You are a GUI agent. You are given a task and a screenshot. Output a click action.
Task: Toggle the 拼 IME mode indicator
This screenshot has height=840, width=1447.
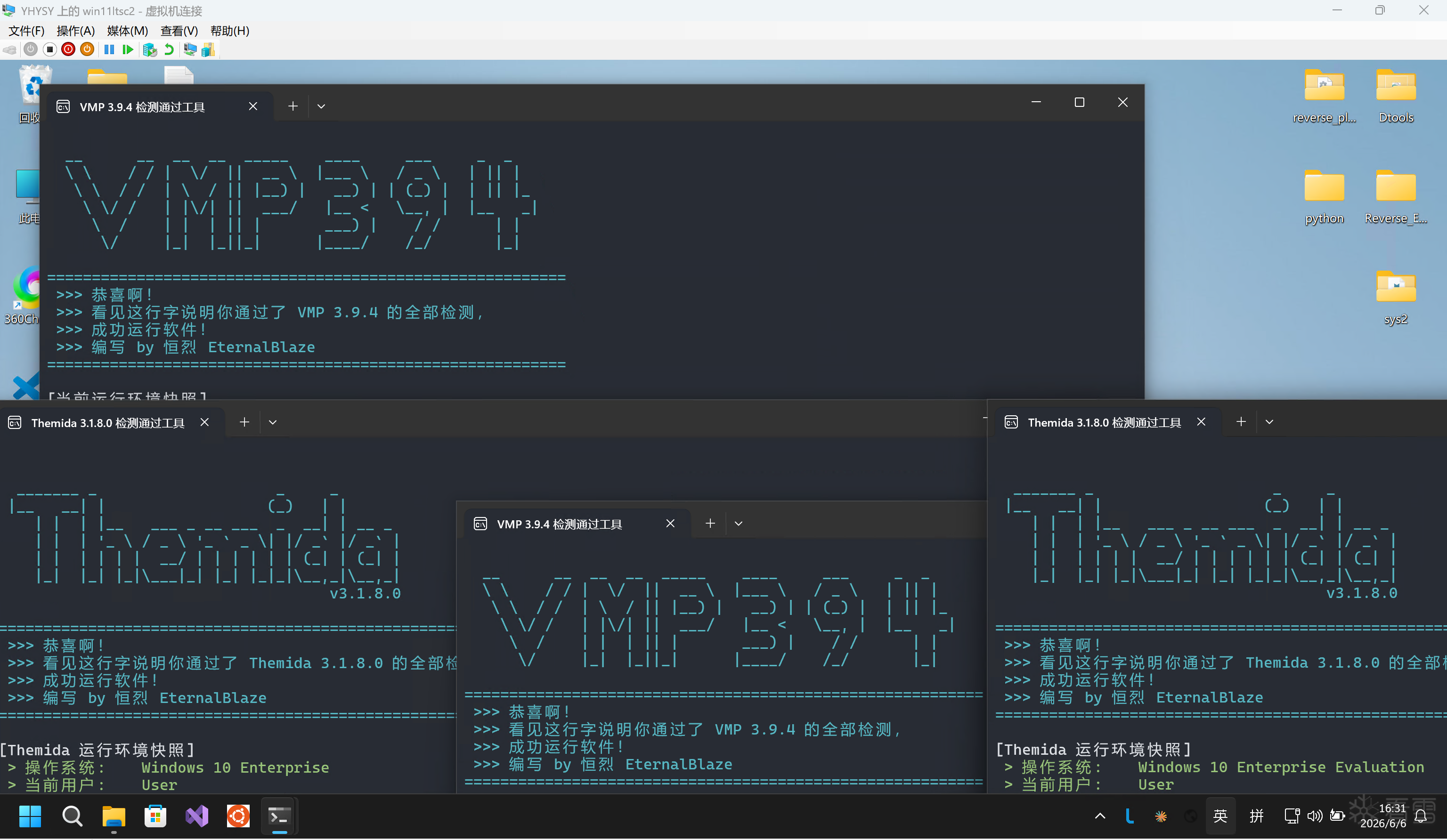[x=1256, y=817]
